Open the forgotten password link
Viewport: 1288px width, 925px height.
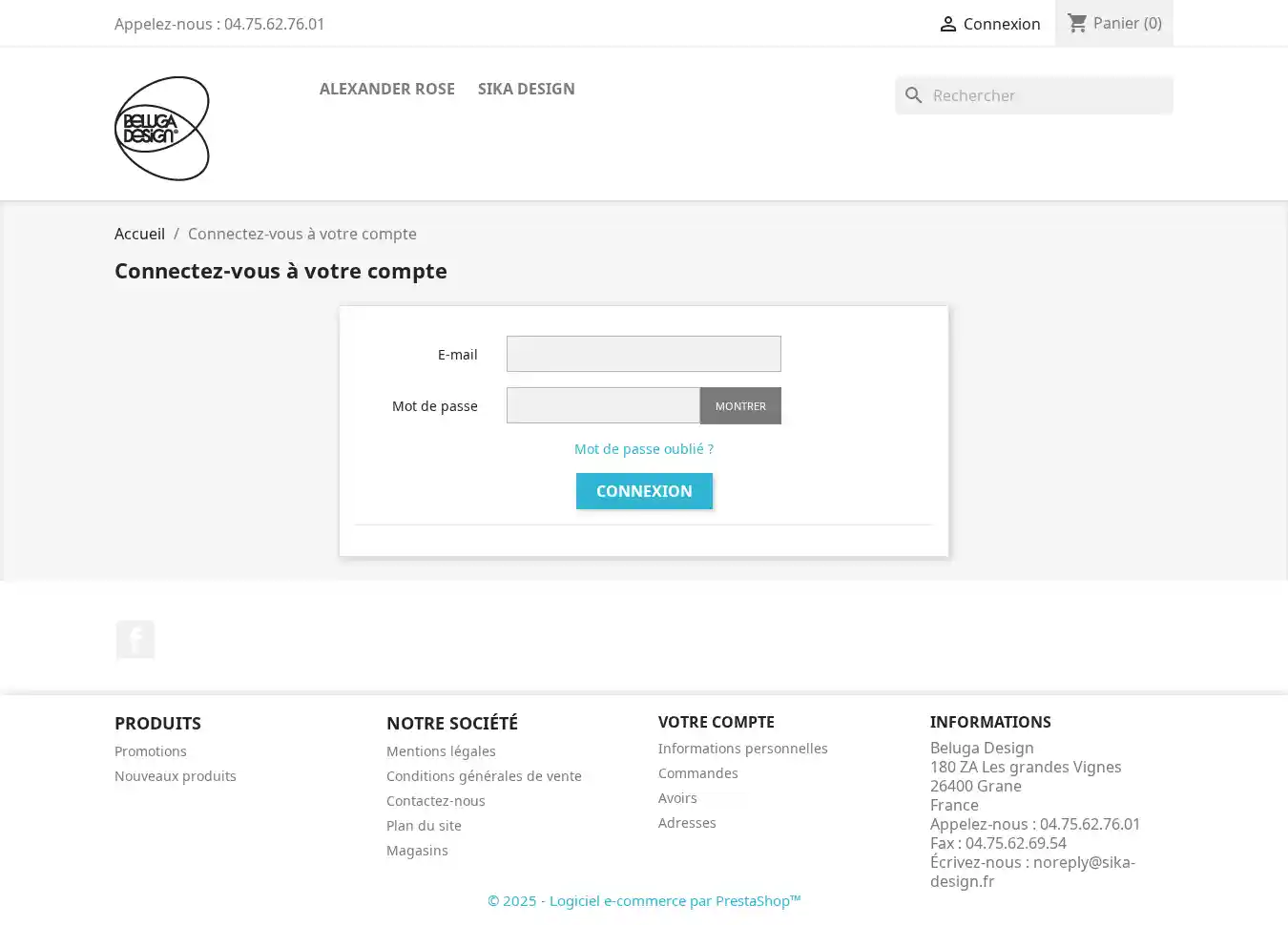643,449
